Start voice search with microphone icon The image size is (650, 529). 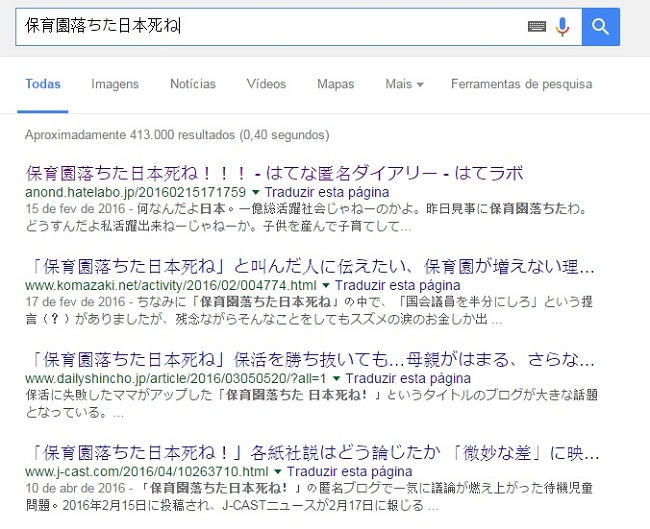tap(563, 27)
